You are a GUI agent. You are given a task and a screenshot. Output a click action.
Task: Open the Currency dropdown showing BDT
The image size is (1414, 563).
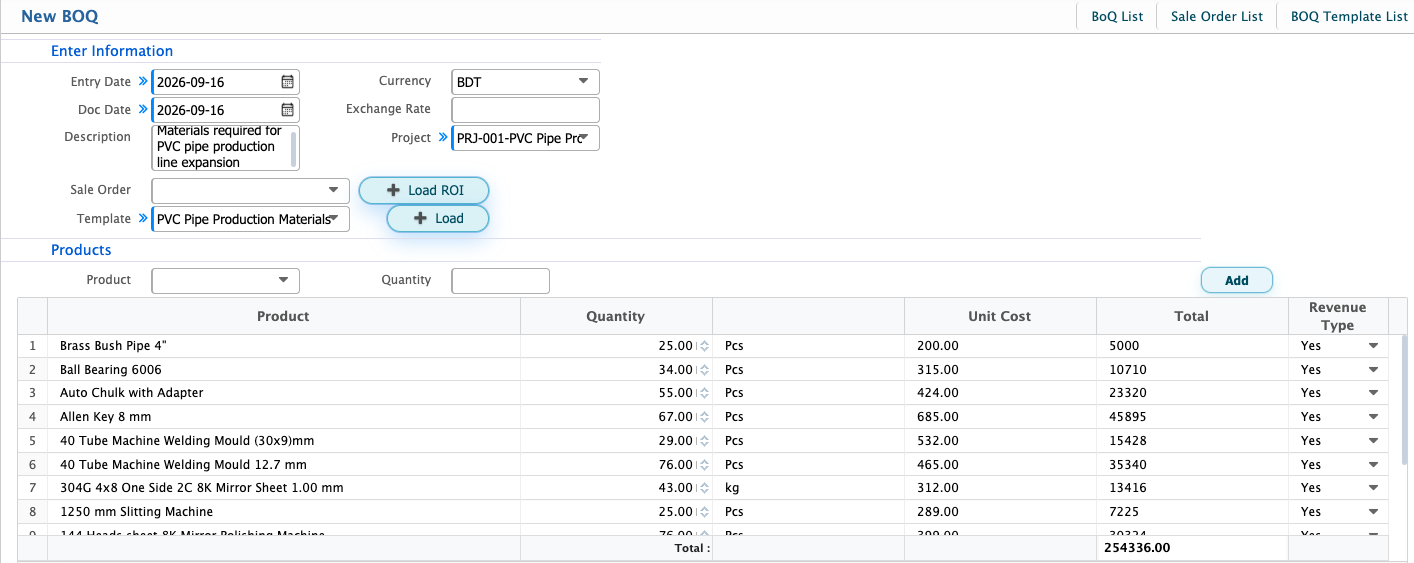525,82
